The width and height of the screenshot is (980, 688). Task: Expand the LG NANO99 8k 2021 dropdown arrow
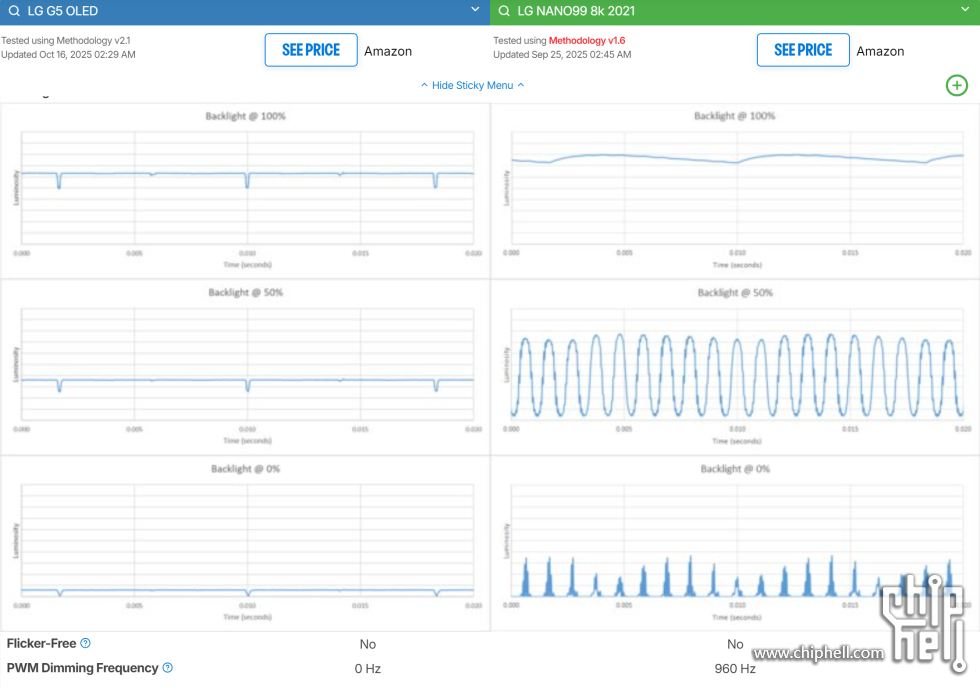[967, 11]
